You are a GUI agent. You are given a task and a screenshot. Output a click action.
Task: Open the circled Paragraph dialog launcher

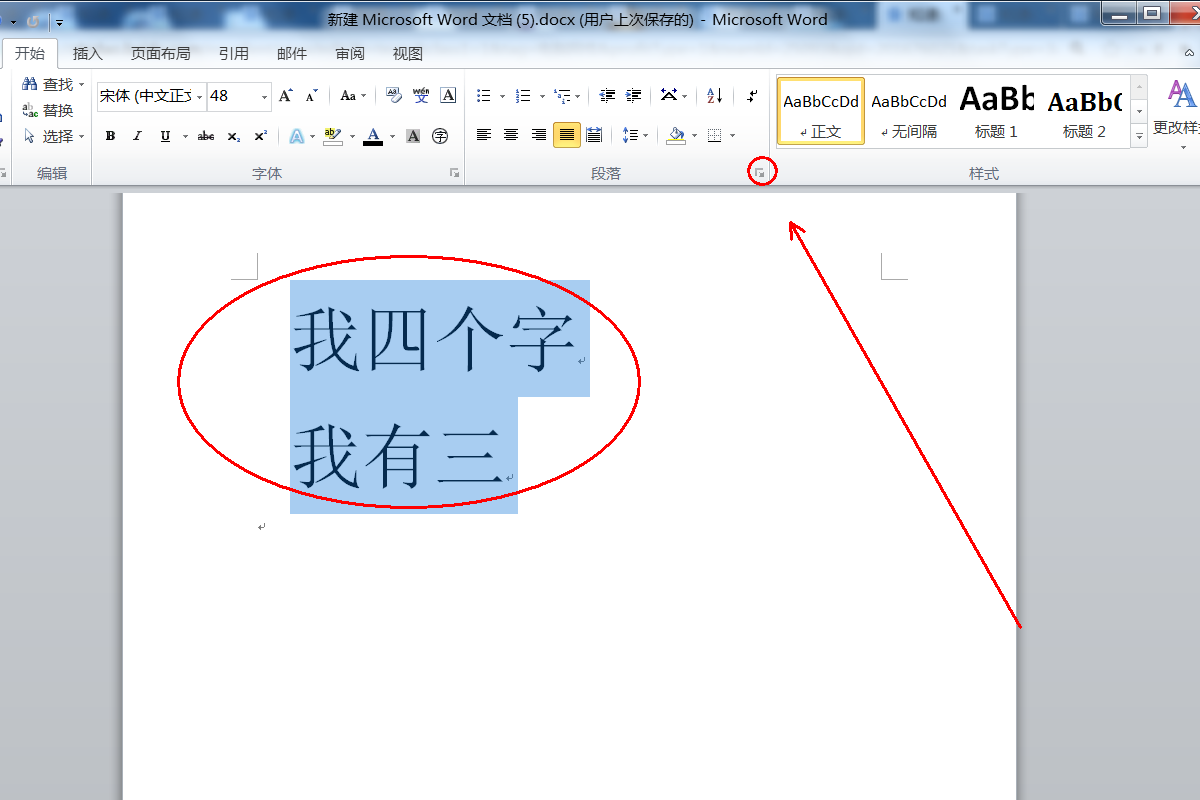click(x=761, y=171)
